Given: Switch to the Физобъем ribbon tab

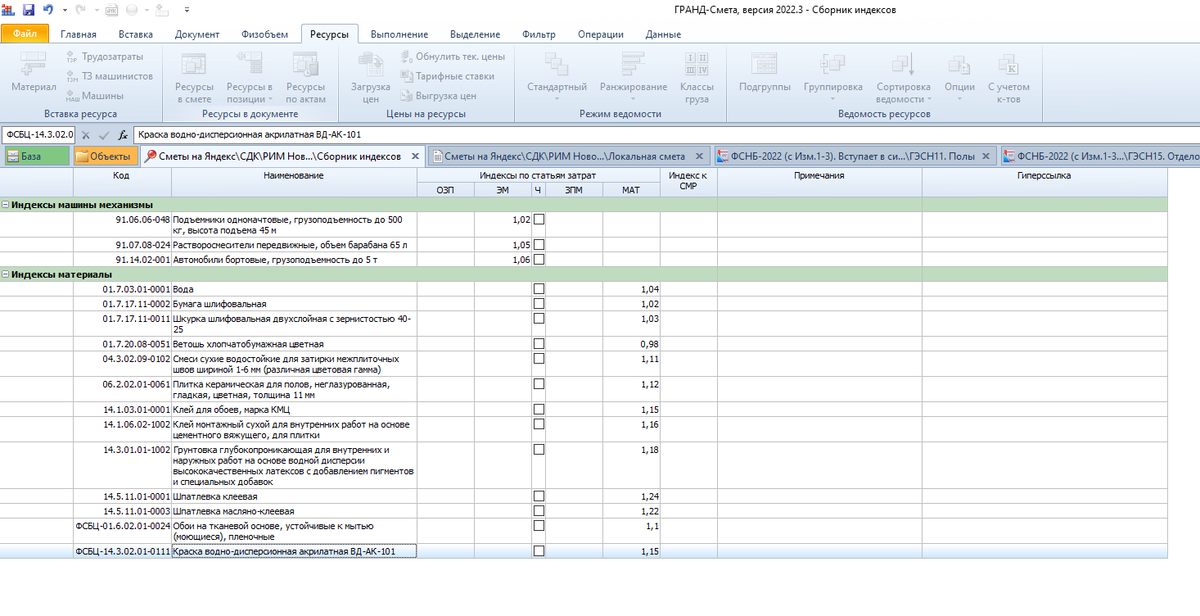Looking at the screenshot, I should (265, 34).
